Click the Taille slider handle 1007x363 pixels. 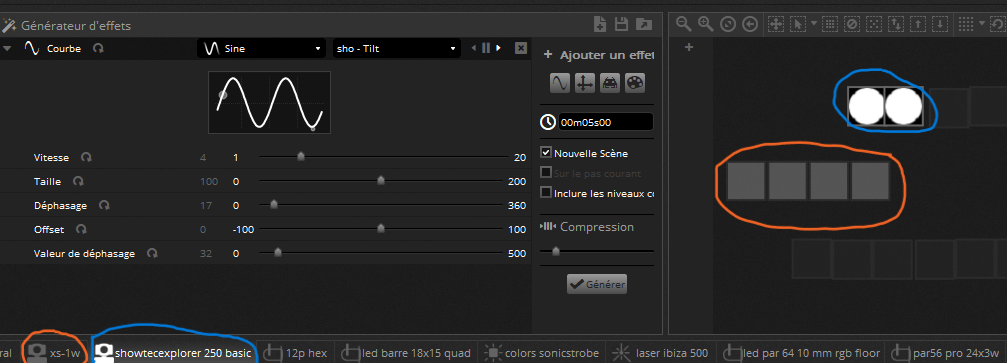pyautogui.click(x=381, y=181)
